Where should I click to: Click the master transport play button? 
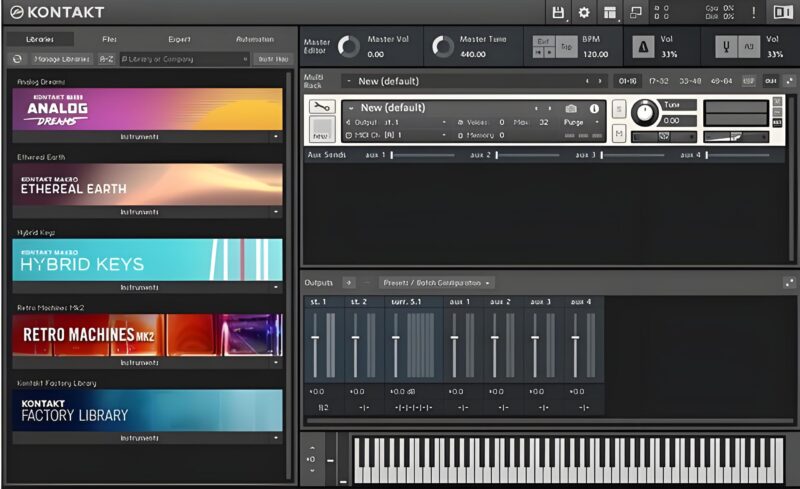click(549, 52)
